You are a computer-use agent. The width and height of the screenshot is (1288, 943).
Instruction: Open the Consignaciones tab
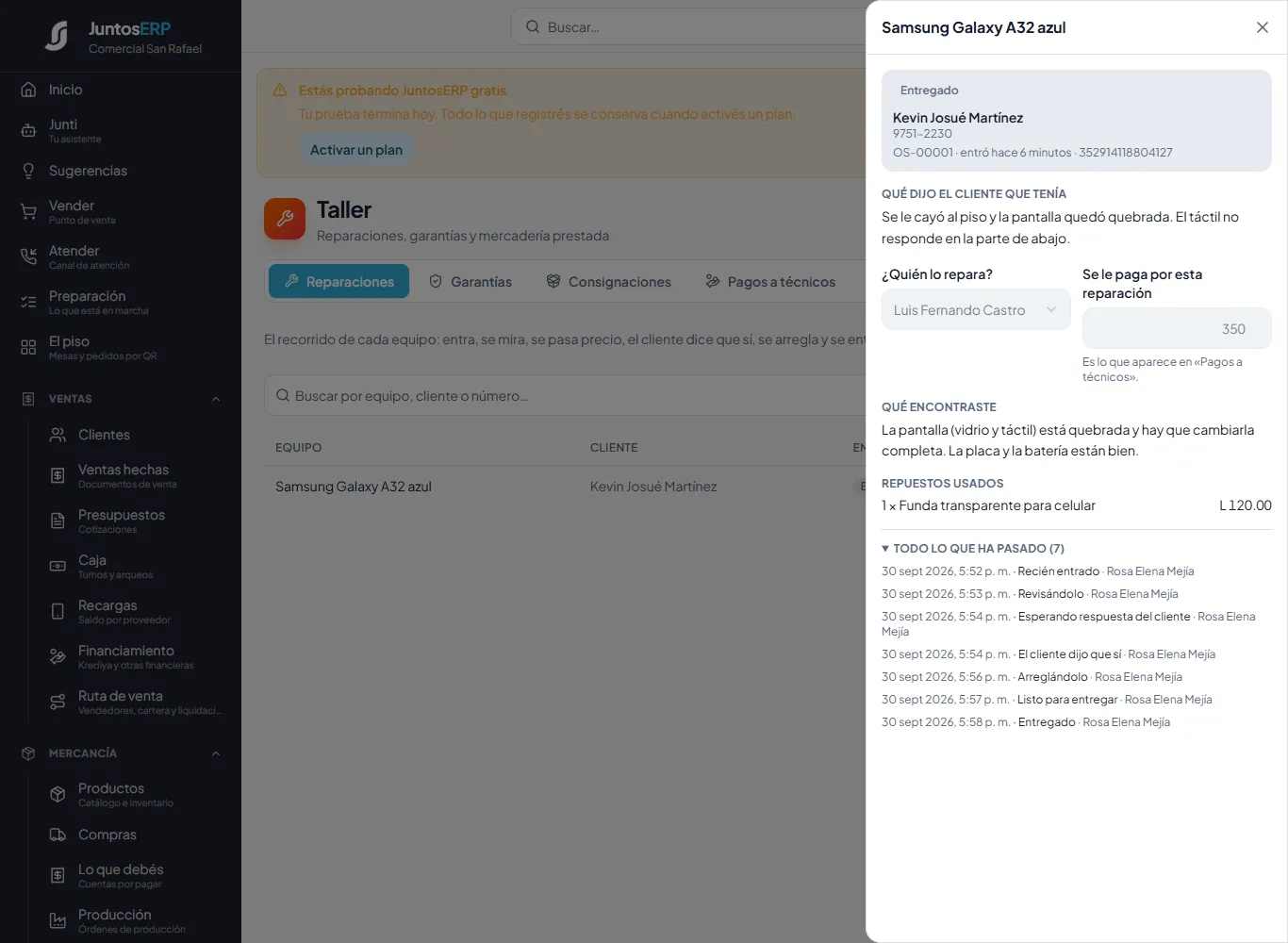click(609, 281)
